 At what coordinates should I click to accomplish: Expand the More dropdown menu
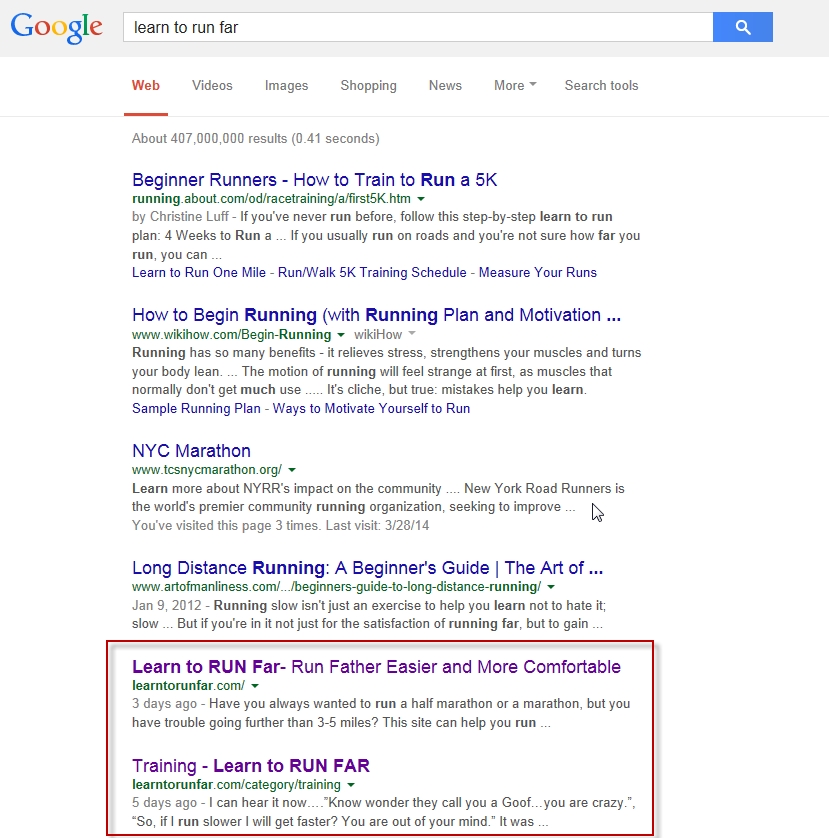click(x=515, y=86)
